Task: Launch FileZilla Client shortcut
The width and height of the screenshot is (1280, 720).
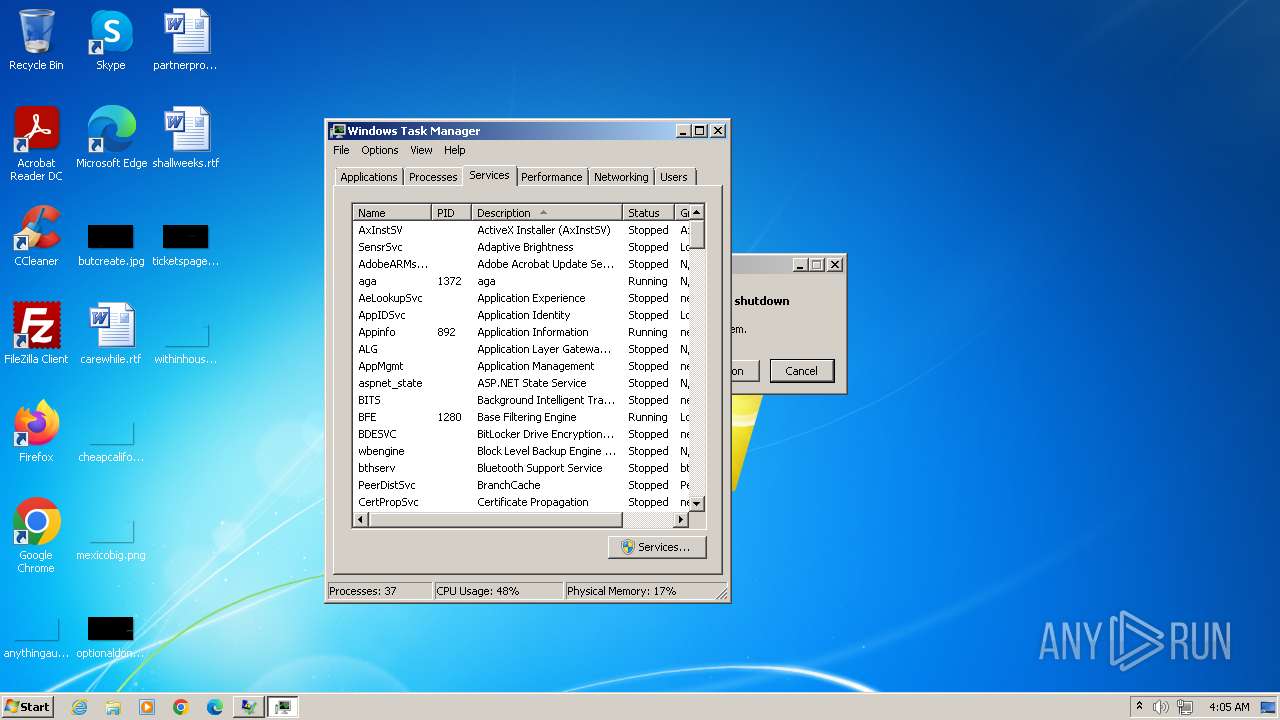Action: click(36, 333)
